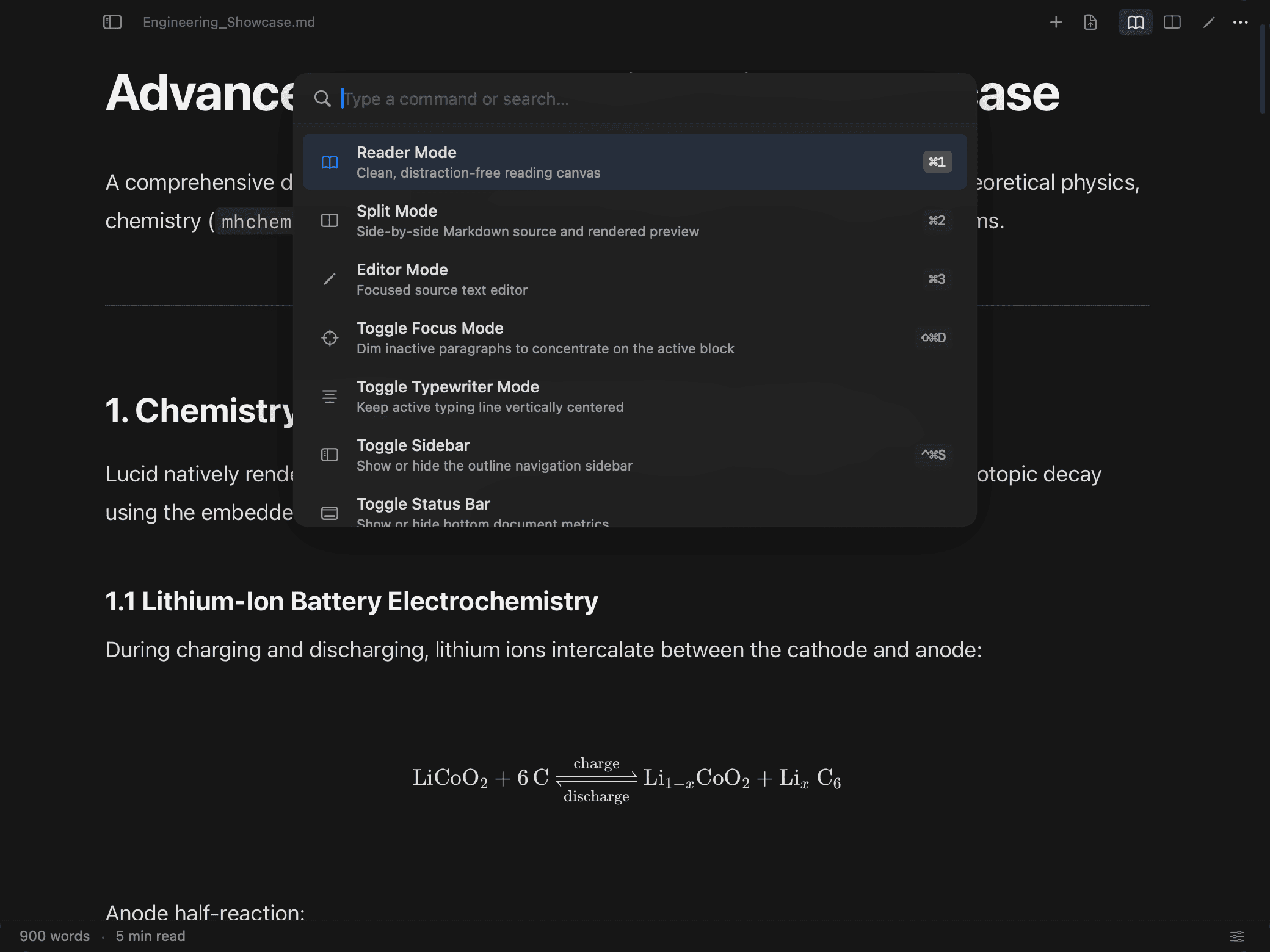Click the Focus Mode crosshair icon
The image size is (1270, 952).
coord(330,337)
